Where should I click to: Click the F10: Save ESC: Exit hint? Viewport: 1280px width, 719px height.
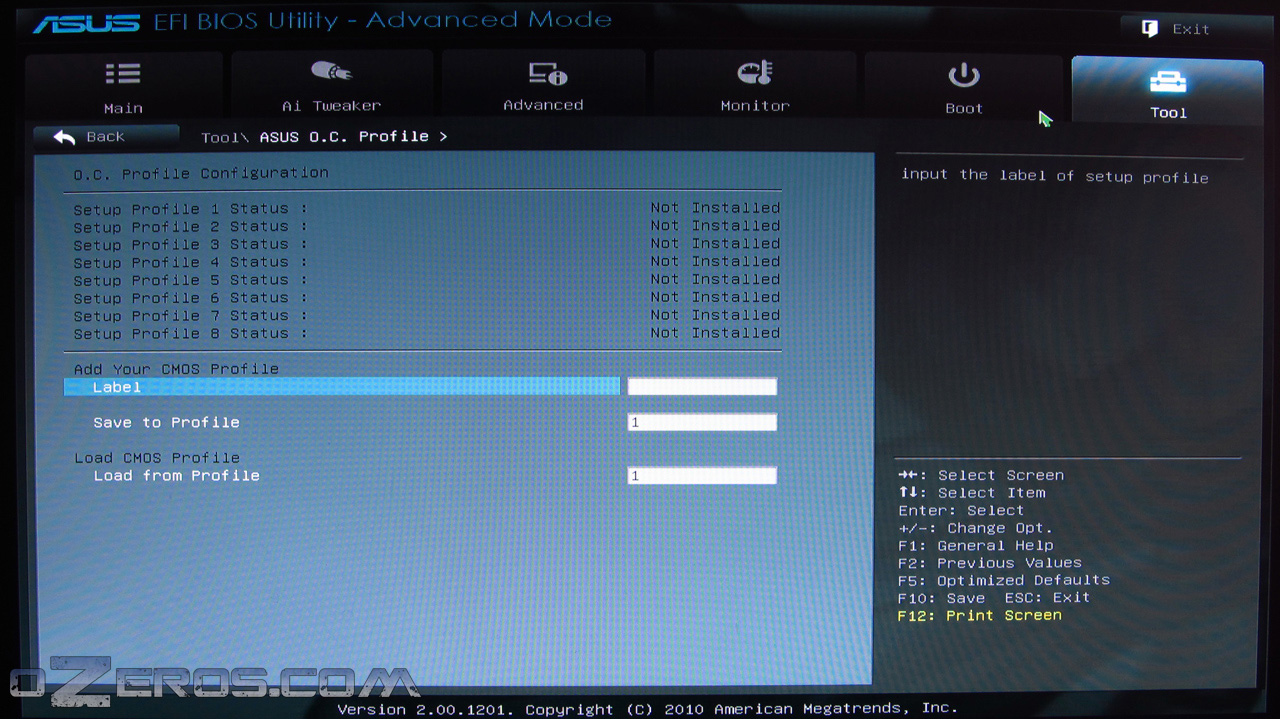pyautogui.click(x=993, y=598)
